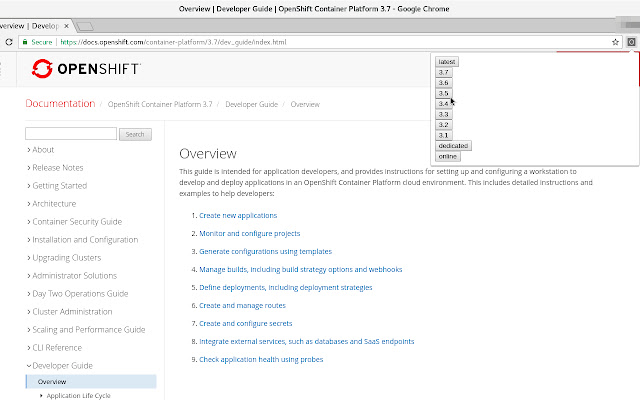
Task: Switch to dedicated docs
Action: click(x=453, y=146)
